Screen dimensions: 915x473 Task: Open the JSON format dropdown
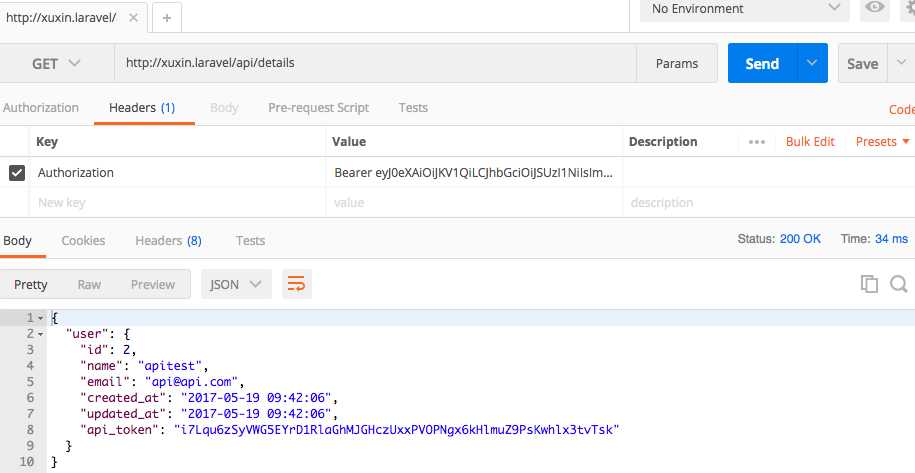236,284
